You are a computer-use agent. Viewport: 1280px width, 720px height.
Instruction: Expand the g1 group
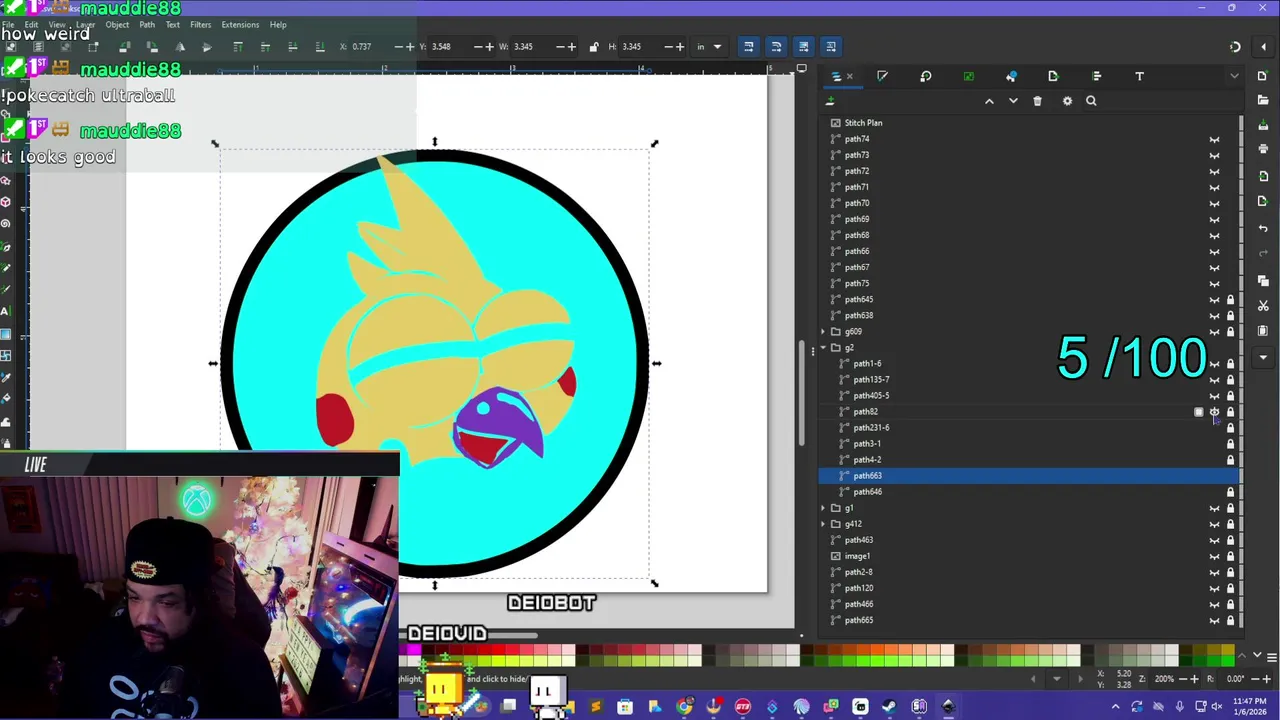[x=824, y=508]
